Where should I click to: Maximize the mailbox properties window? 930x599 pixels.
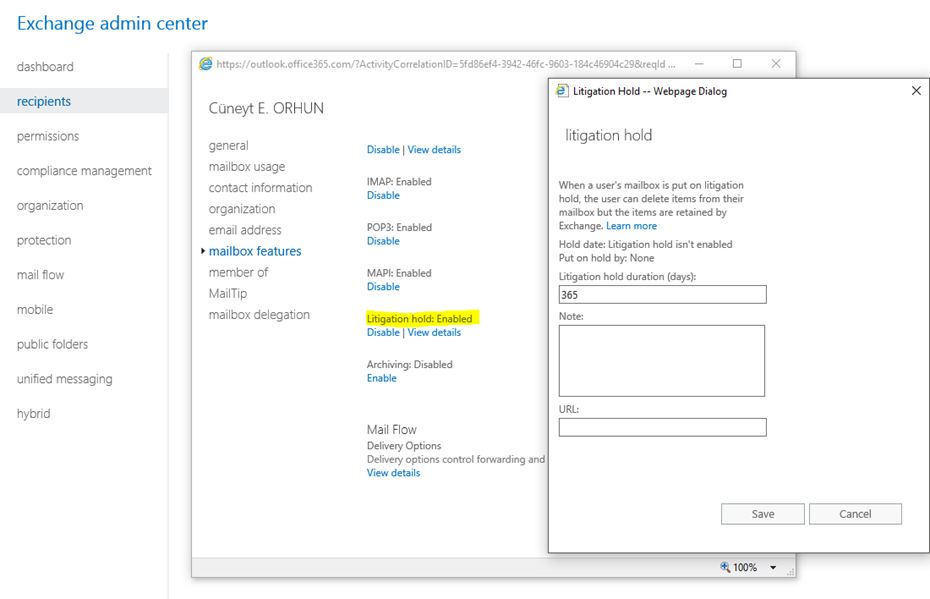(737, 63)
